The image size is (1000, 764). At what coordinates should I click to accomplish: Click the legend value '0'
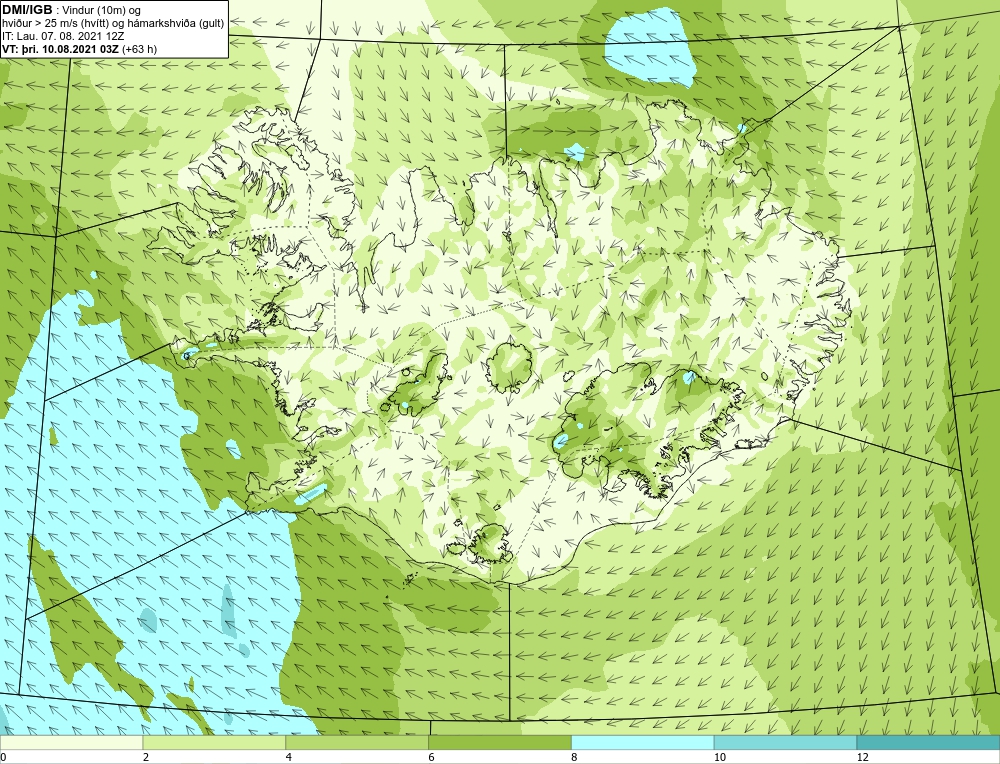[x=3, y=757]
